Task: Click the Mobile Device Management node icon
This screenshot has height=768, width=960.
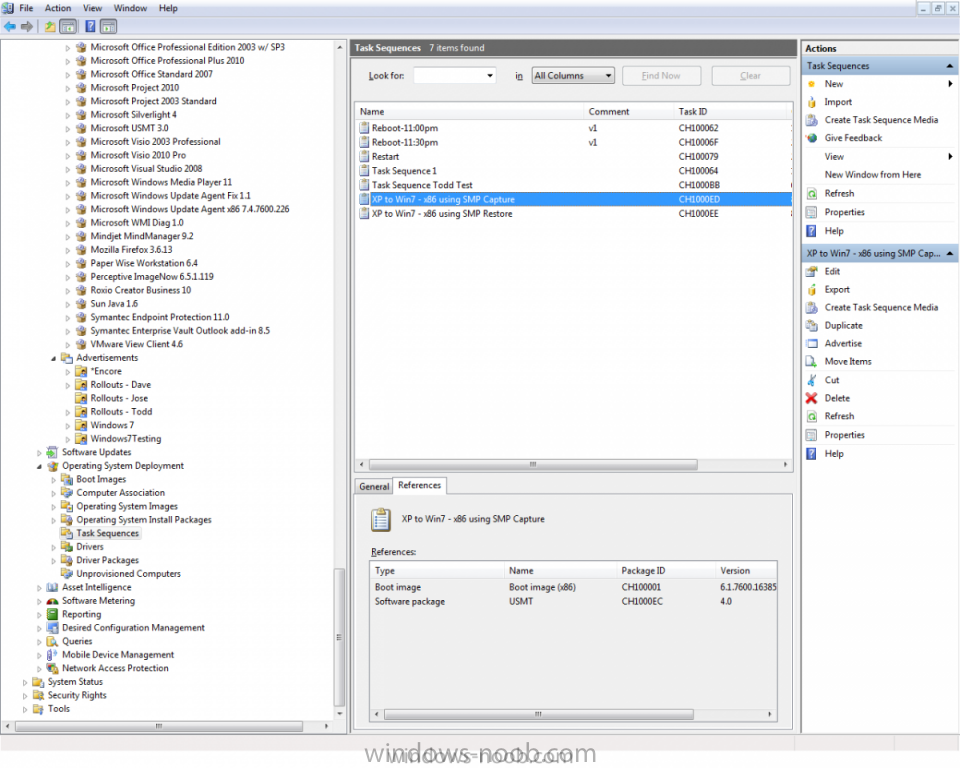Action: click(53, 655)
